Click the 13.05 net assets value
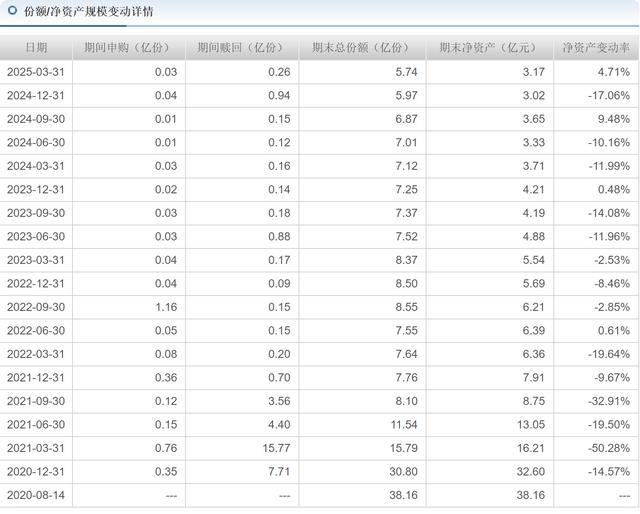The image size is (640, 514). 531,425
